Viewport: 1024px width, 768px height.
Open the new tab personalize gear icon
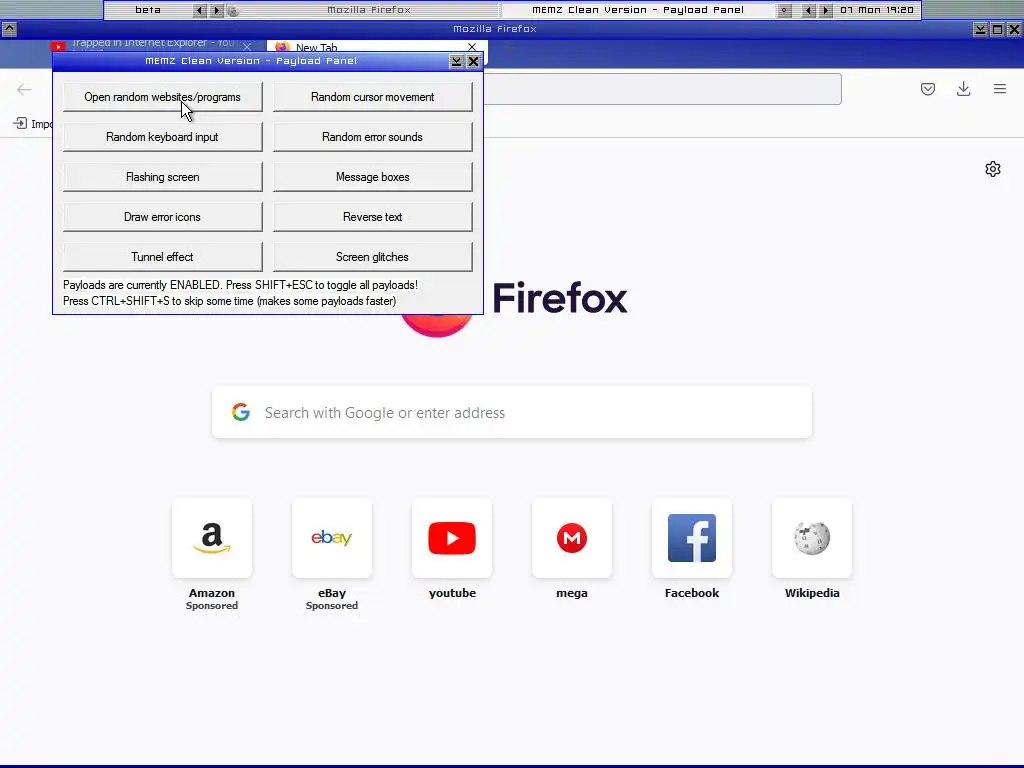[993, 169]
